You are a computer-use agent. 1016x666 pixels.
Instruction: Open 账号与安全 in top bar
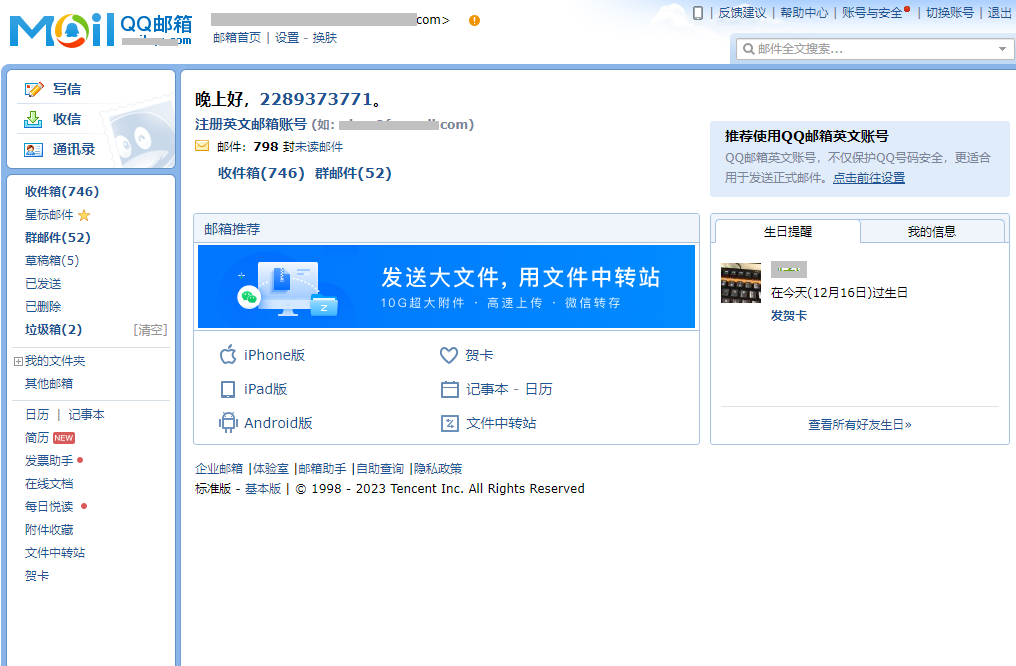click(x=872, y=13)
